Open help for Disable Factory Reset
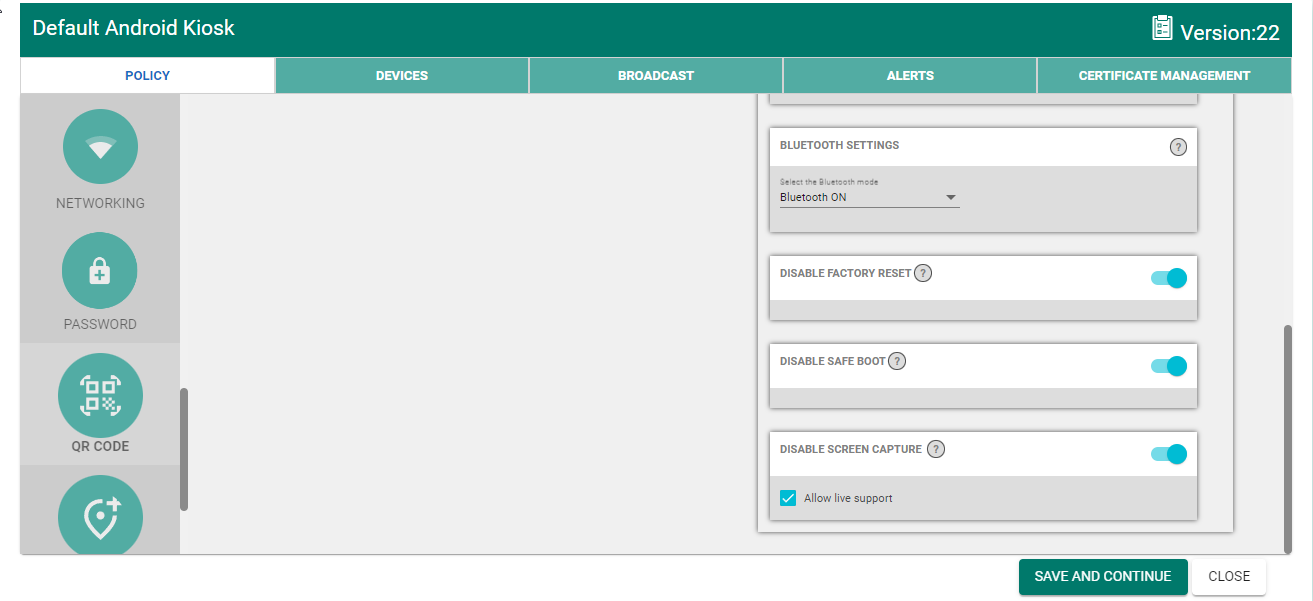Viewport: 1313px width, 601px height. (923, 273)
